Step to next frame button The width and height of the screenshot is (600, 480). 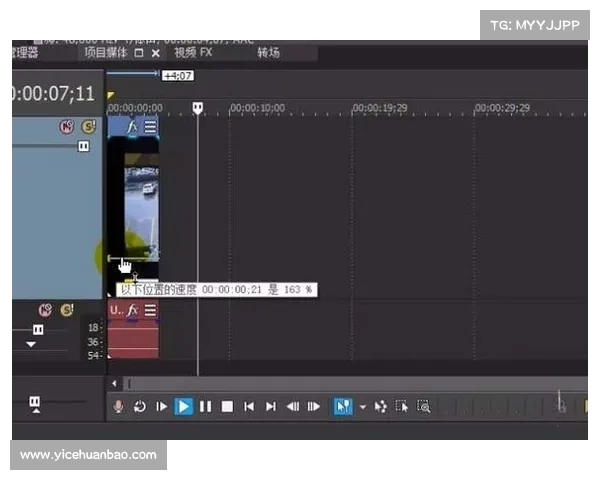point(313,406)
